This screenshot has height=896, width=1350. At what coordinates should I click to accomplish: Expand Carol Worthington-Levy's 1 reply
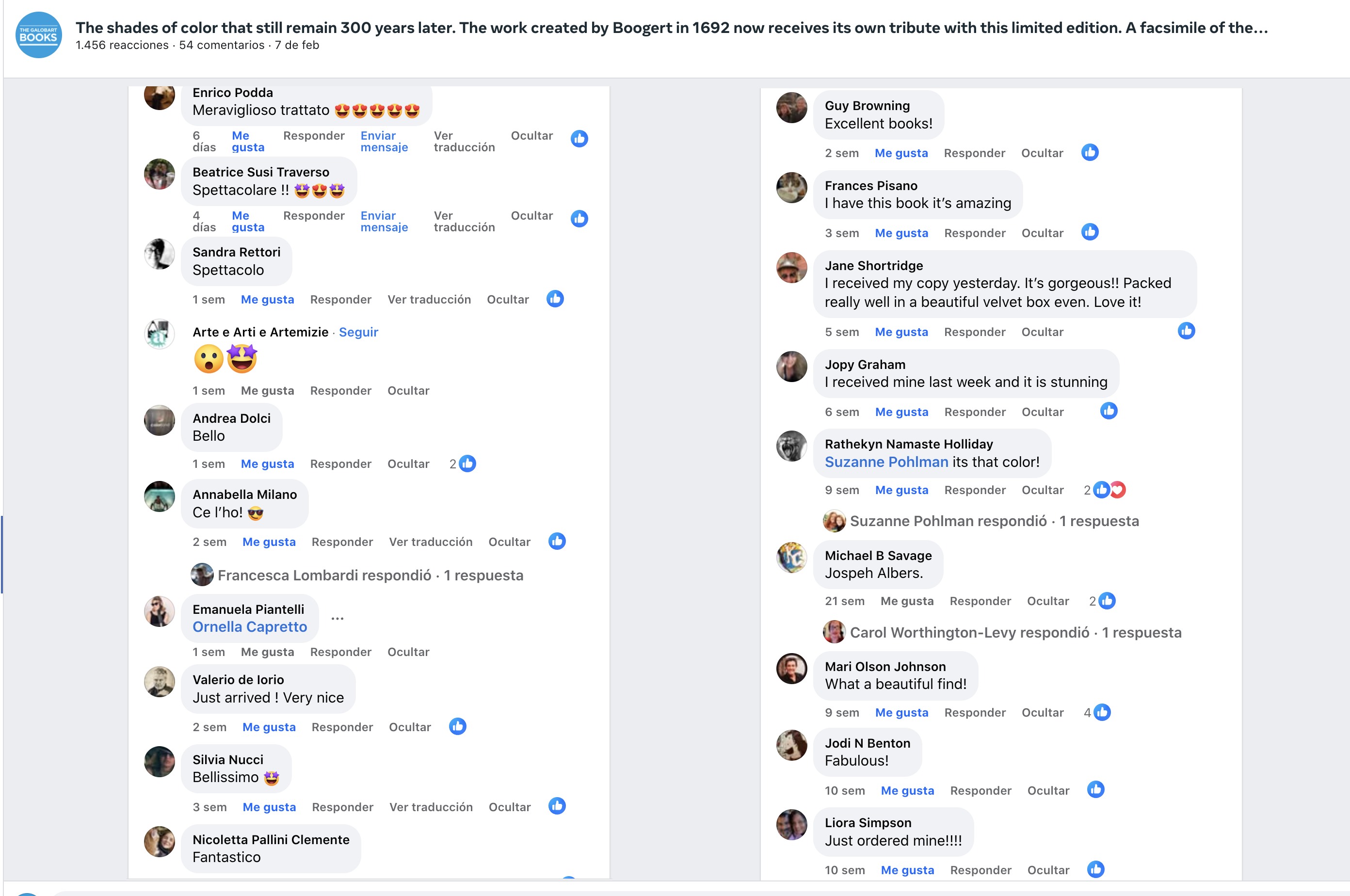(1015, 633)
